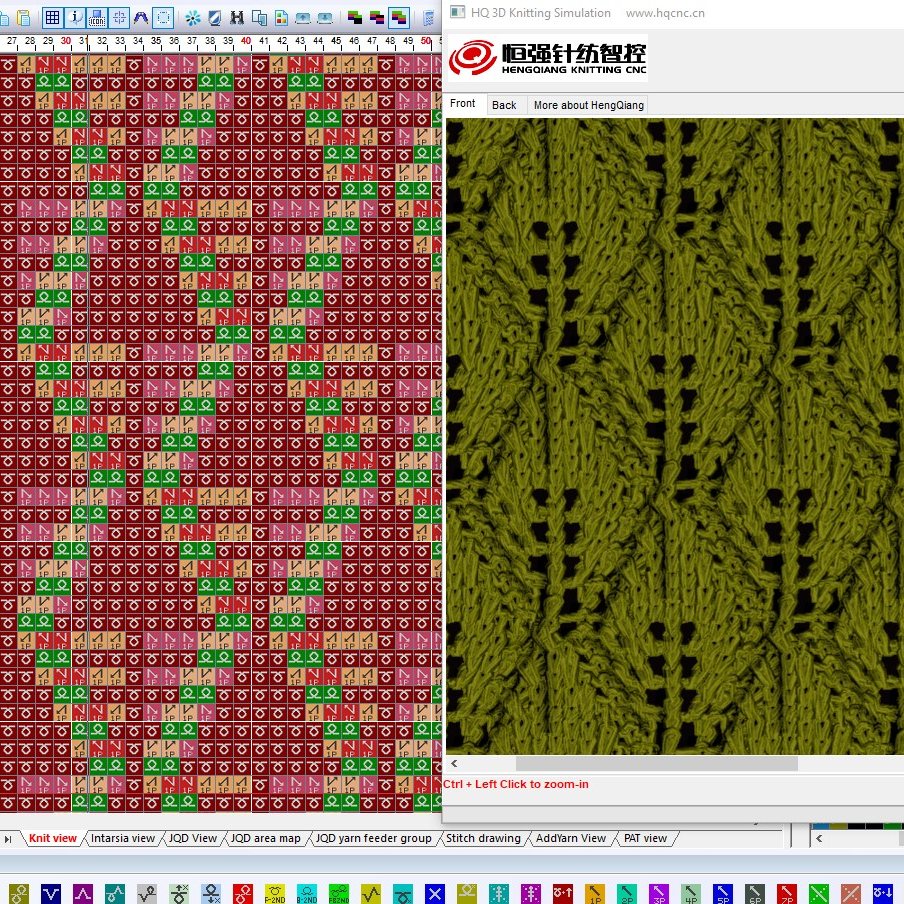
Task: Click column 40 on the ruler
Action: coord(246,41)
